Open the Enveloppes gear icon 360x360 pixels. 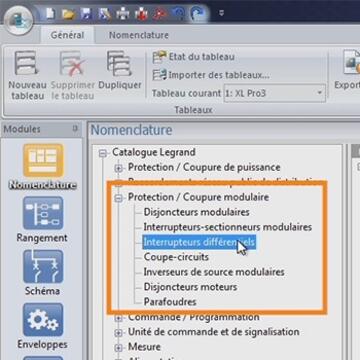click(x=43, y=320)
